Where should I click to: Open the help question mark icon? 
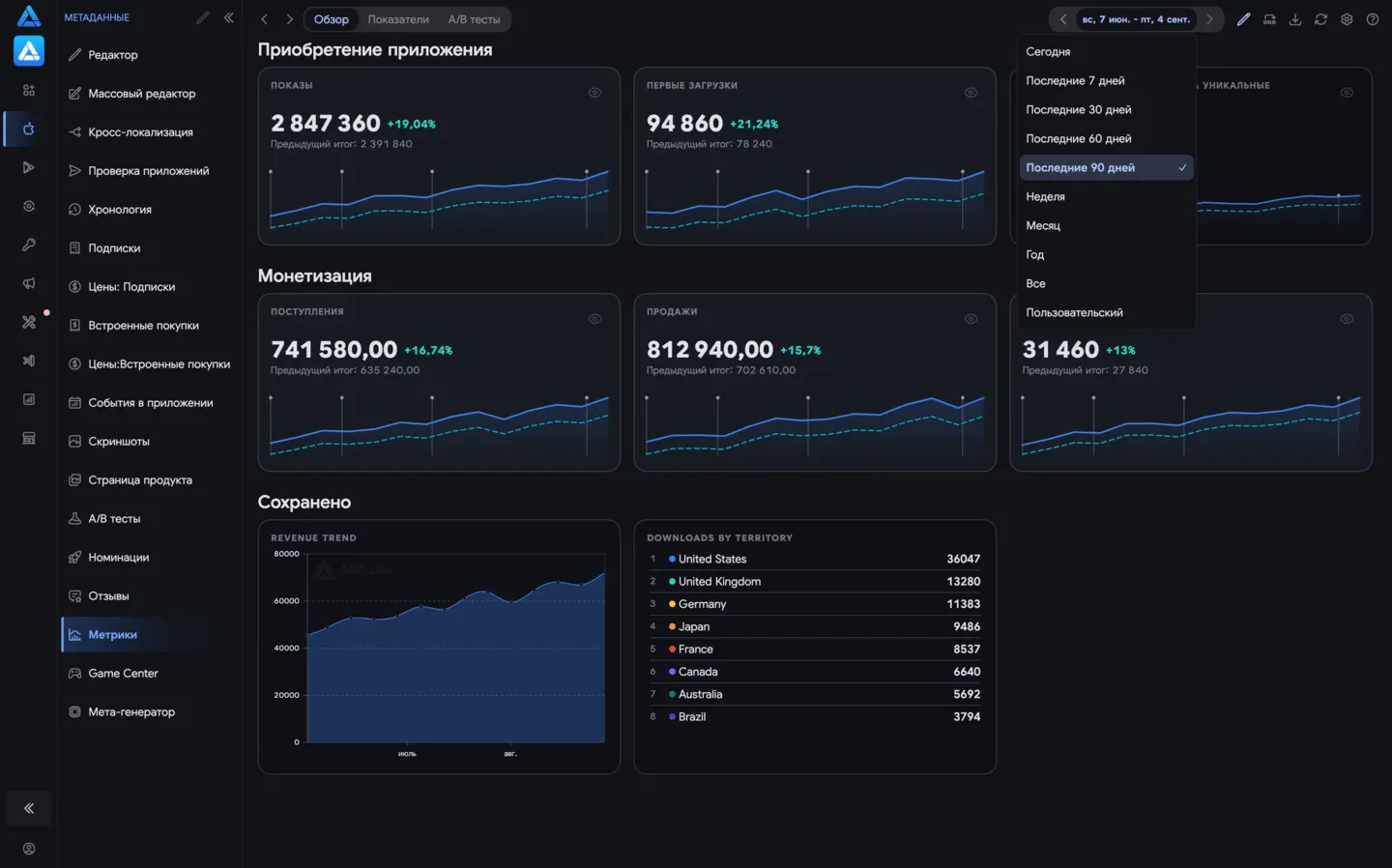tap(1373, 19)
